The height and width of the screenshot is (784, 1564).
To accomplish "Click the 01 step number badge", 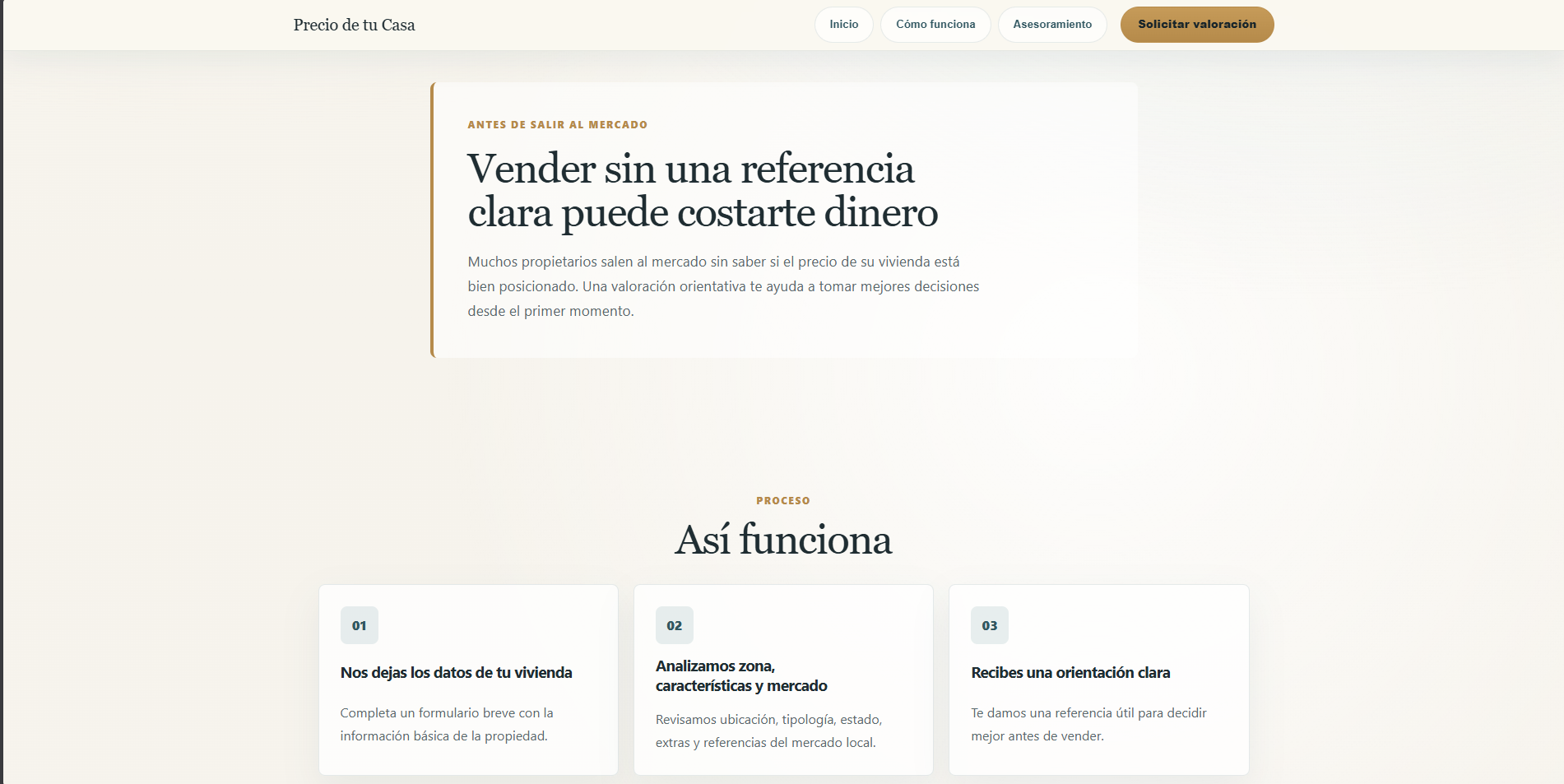I will (x=360, y=625).
